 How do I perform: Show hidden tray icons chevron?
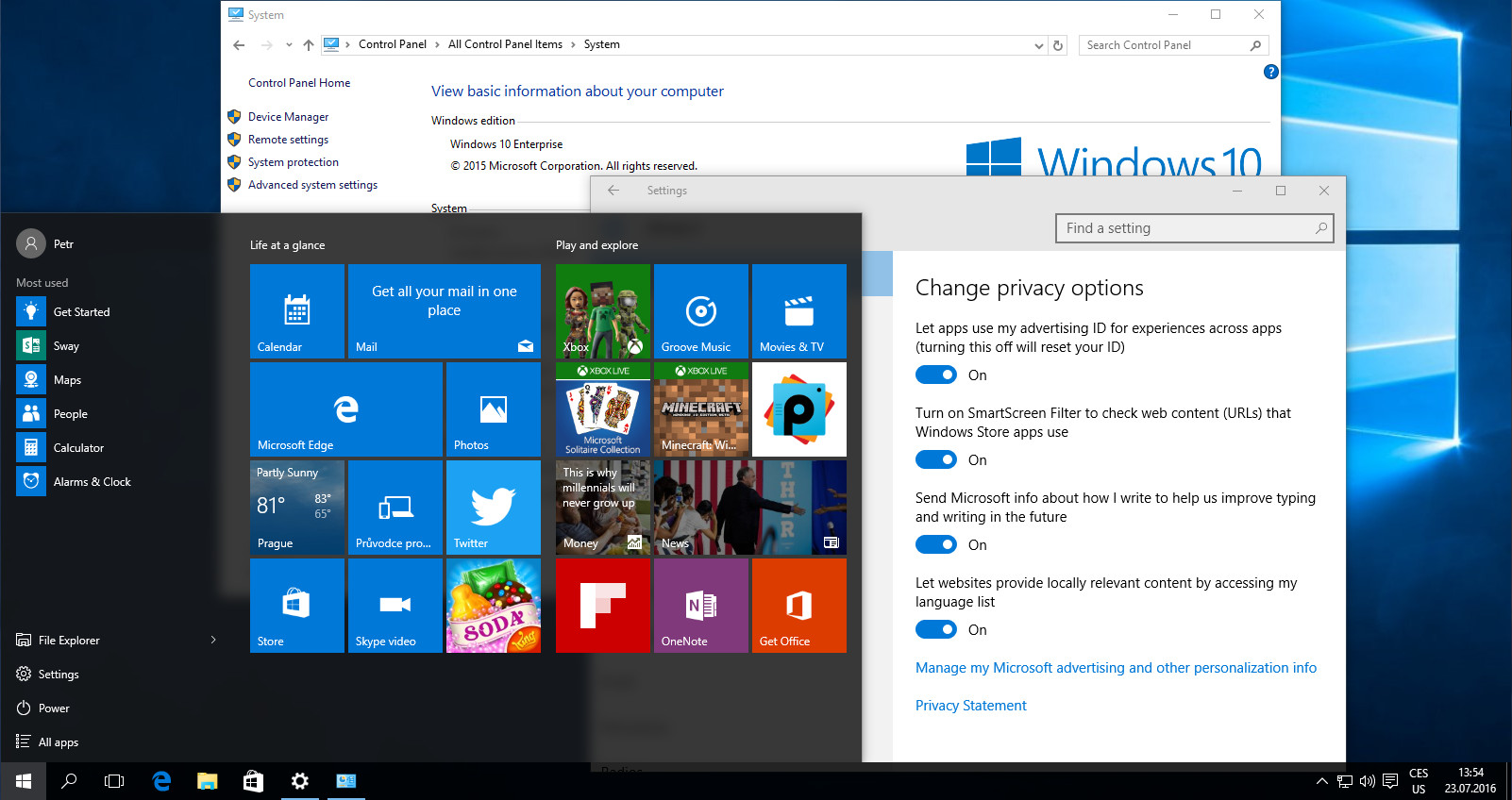1321,781
